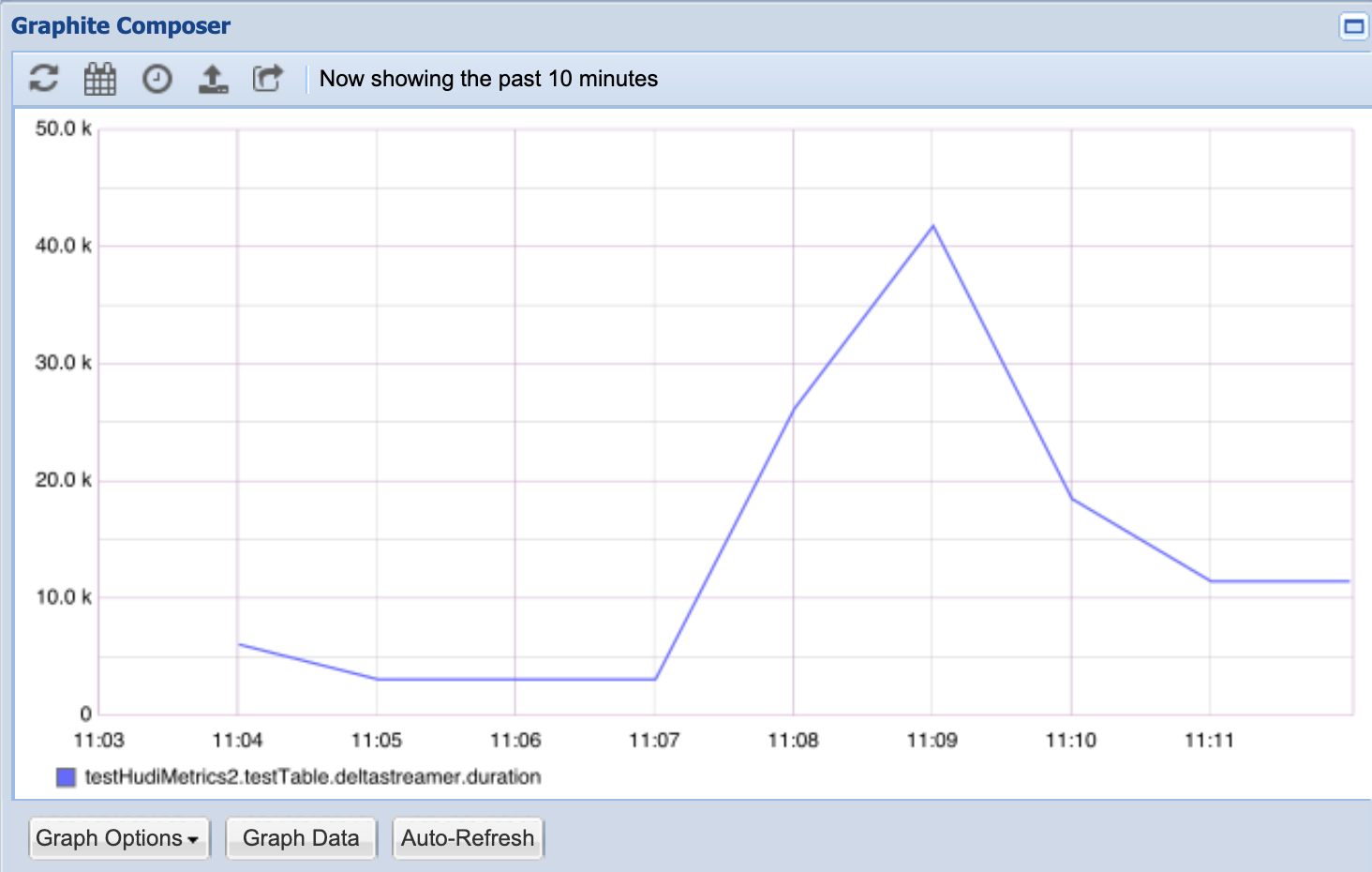Click the testHudiMetrics2.testTable.deltastreamer.duration legend label

[312, 777]
